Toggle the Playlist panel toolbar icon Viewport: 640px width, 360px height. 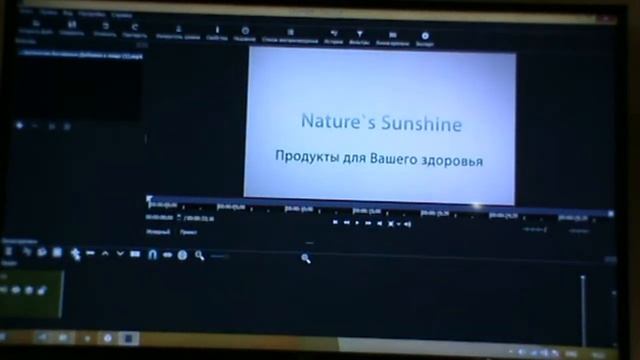tap(290, 32)
